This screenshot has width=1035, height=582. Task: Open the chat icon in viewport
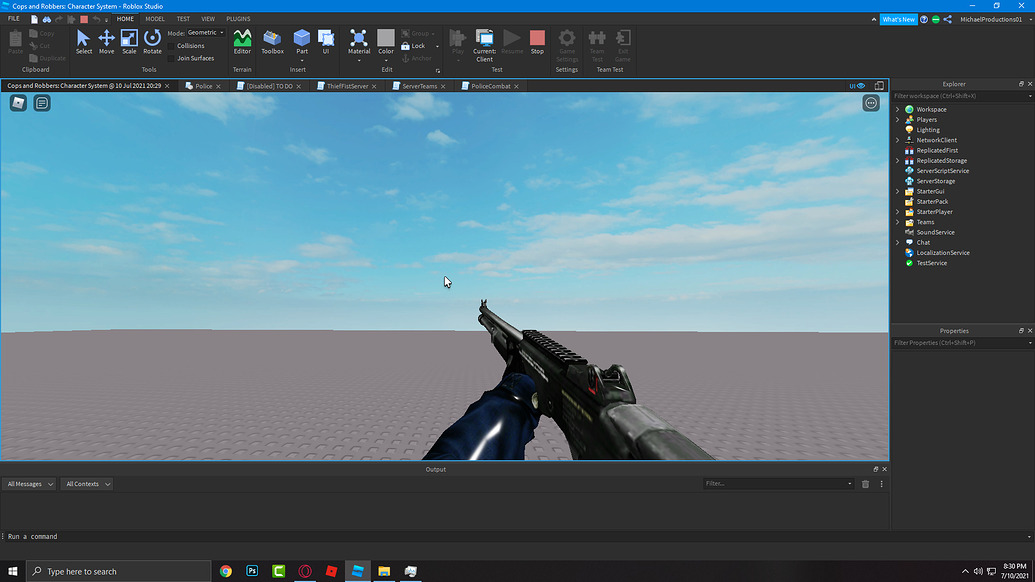click(42, 103)
